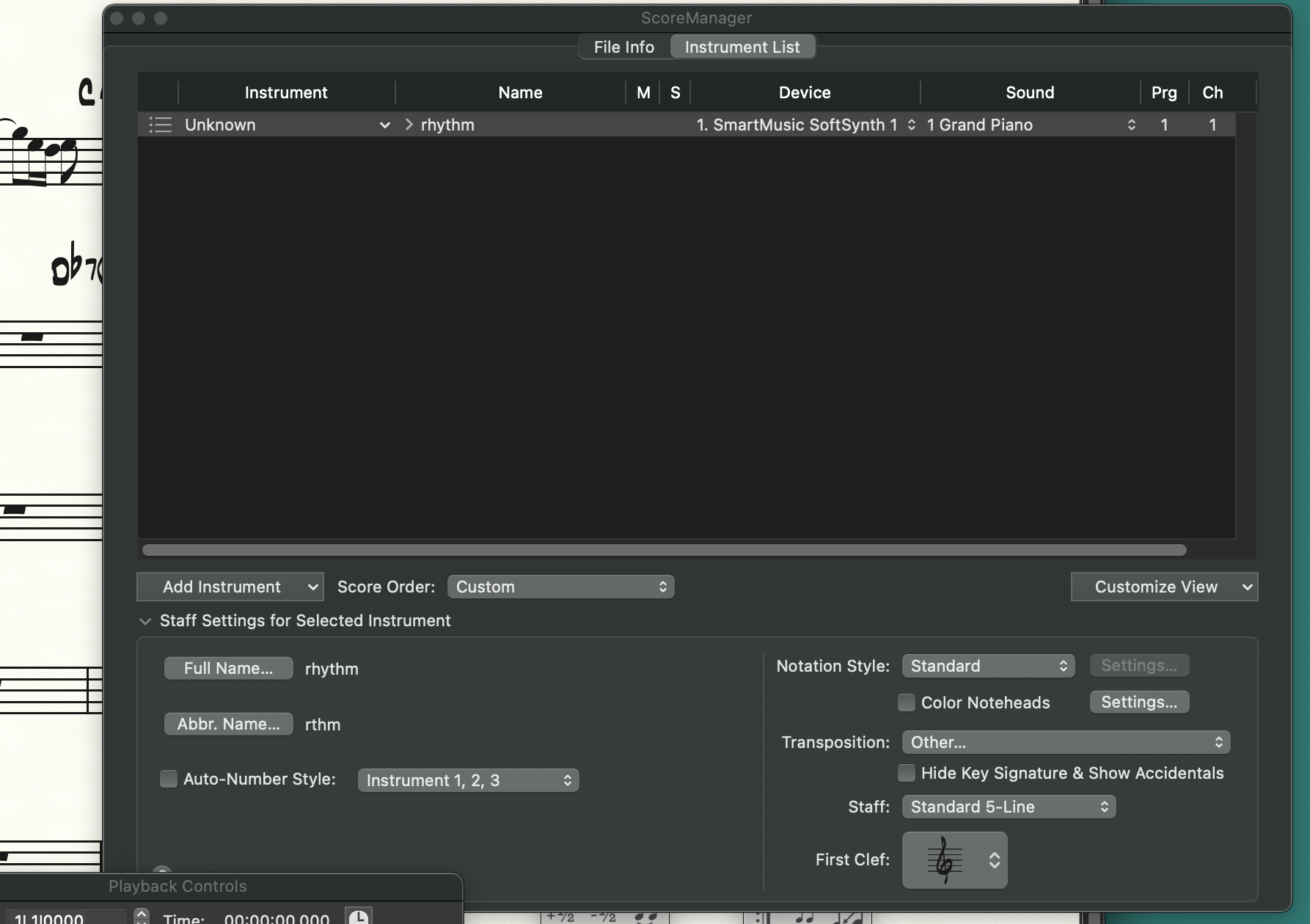Open the Device selector for SmartMusic SoftSynth

pyautogui.click(x=911, y=125)
